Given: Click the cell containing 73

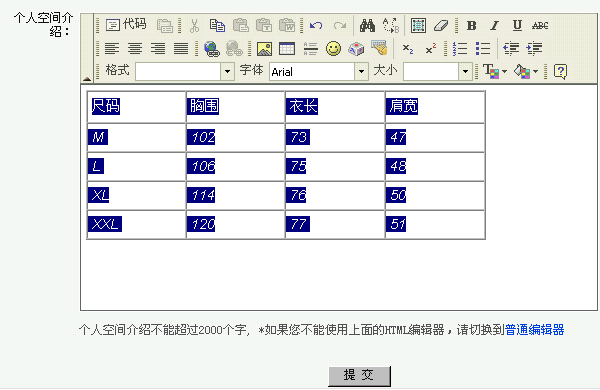Looking at the screenshot, I should coord(335,137).
